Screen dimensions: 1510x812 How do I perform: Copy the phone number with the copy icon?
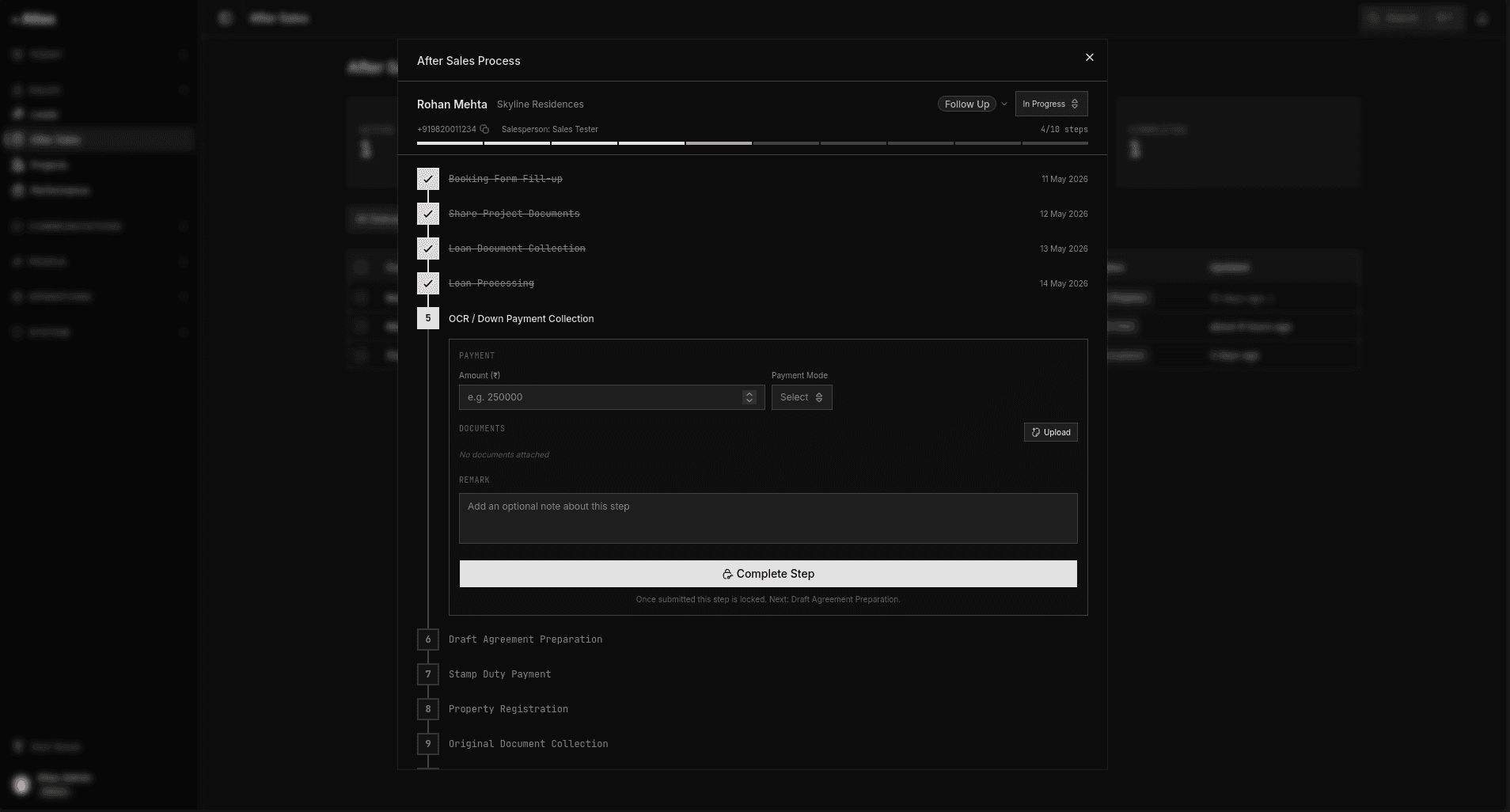click(x=484, y=129)
